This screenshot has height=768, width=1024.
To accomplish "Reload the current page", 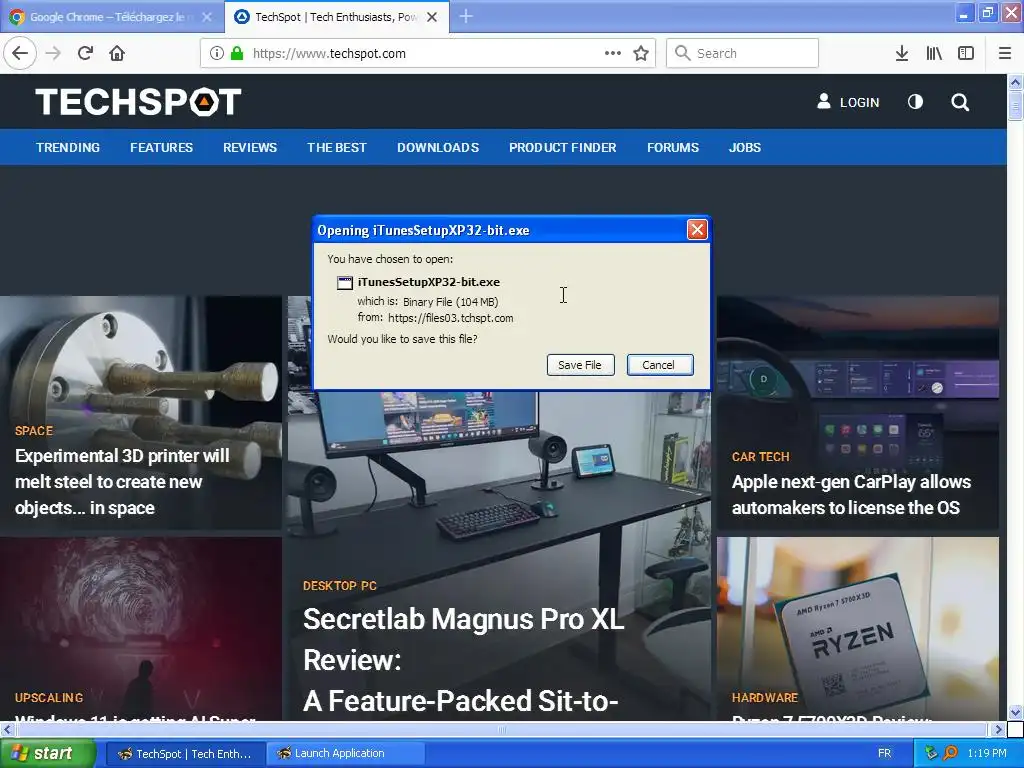I will tap(86, 53).
